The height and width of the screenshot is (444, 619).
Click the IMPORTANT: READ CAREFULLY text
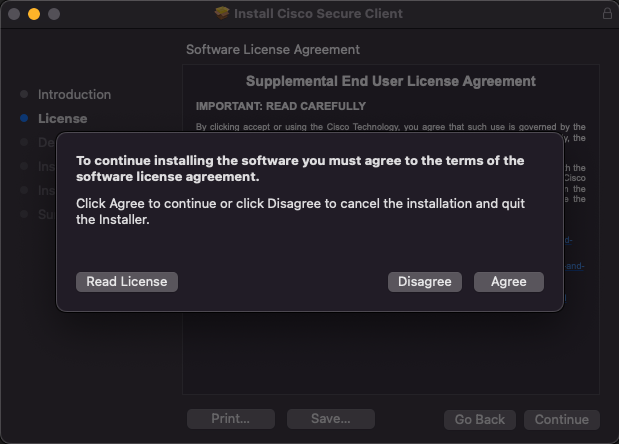point(280,106)
